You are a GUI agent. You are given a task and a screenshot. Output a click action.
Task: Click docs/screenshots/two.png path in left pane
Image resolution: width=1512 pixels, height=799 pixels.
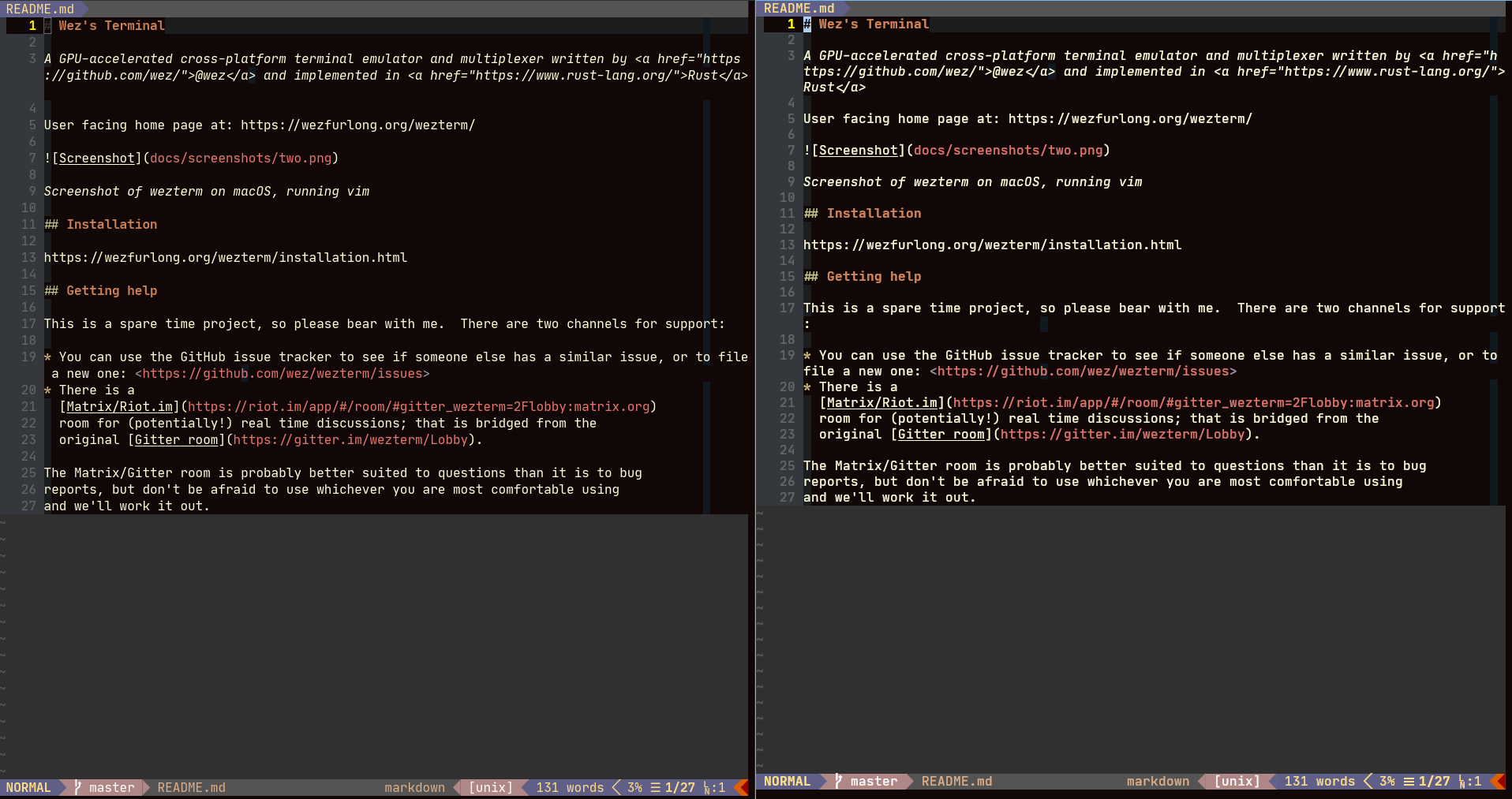(x=241, y=158)
